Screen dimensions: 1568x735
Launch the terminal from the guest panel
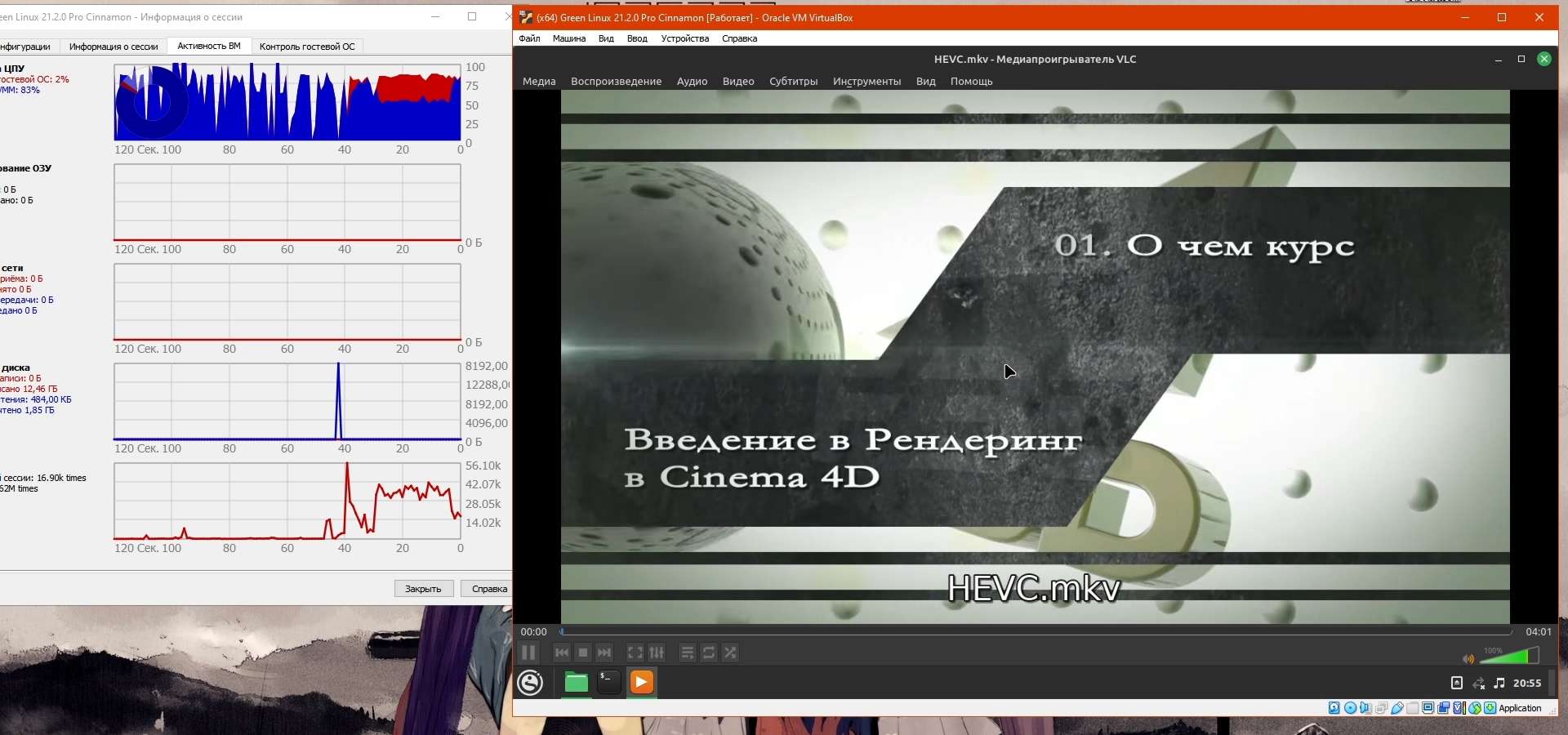pyautogui.click(x=609, y=682)
